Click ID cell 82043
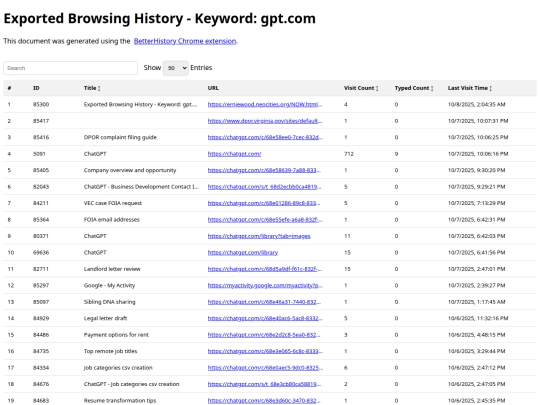Screen dimensions: 540x405 coord(41,187)
